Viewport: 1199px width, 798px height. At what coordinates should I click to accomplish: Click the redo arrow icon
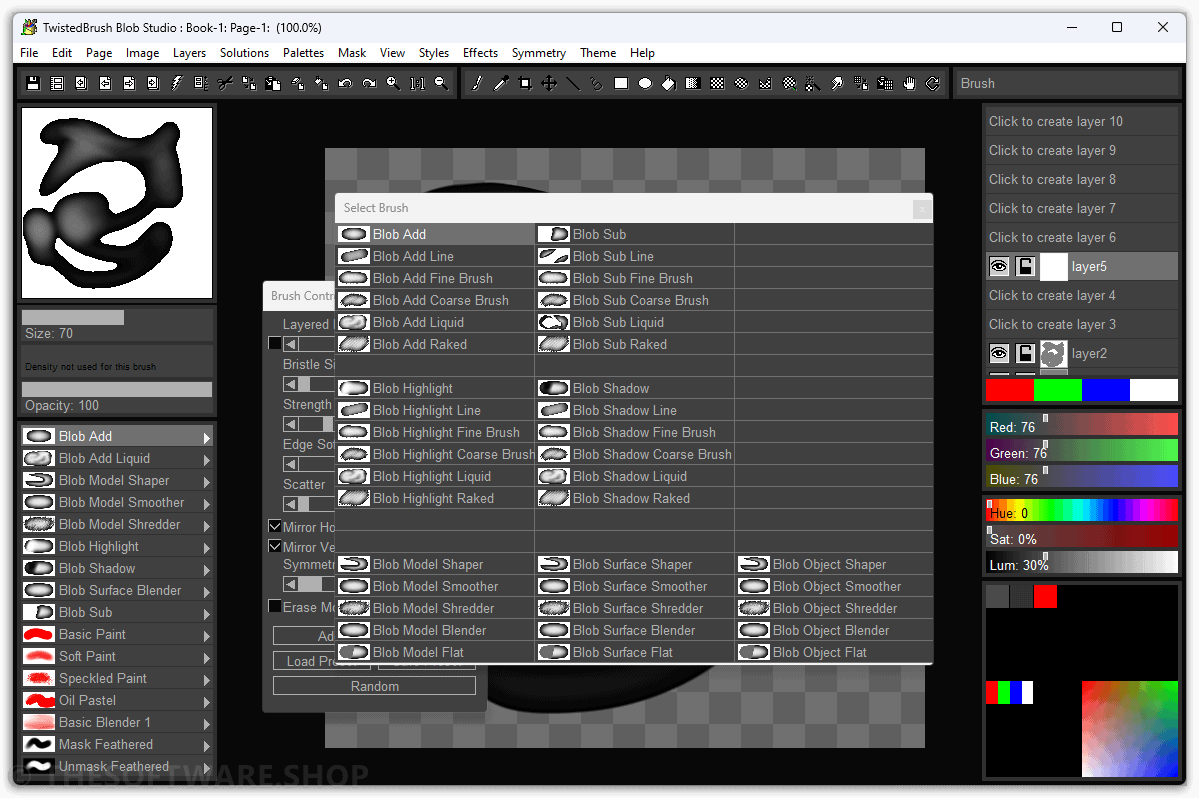click(369, 83)
